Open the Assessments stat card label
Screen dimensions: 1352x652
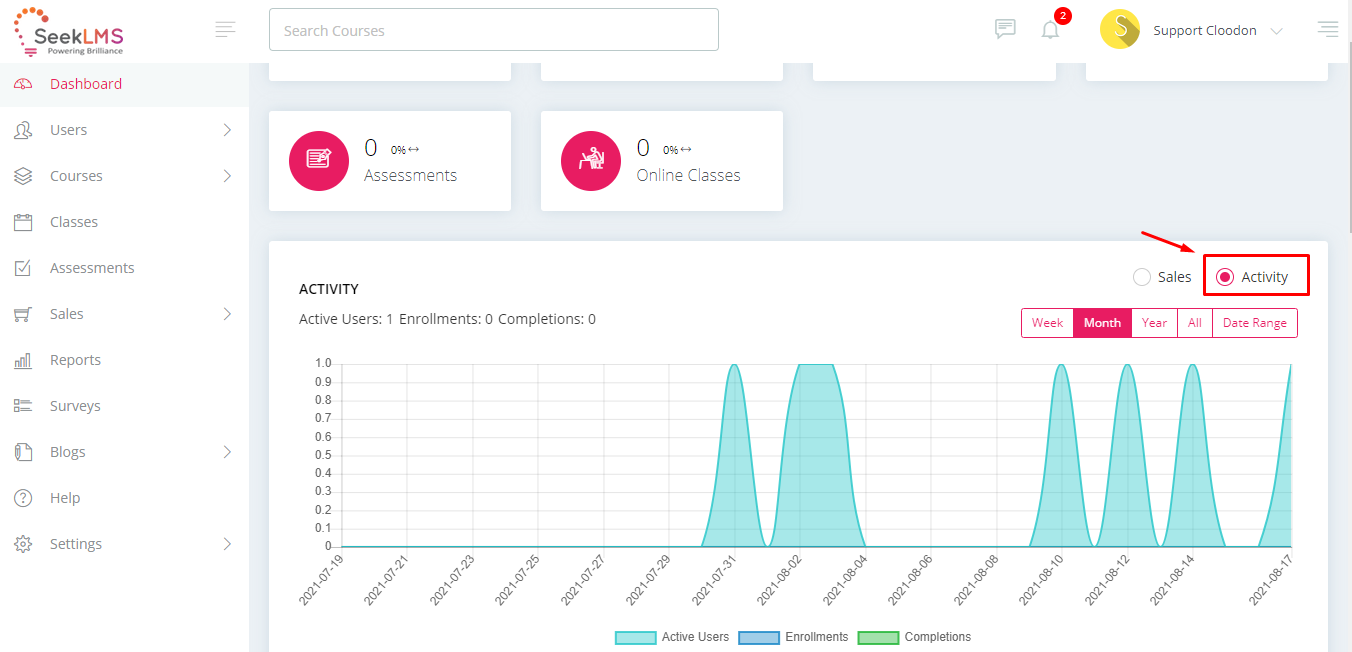410,175
